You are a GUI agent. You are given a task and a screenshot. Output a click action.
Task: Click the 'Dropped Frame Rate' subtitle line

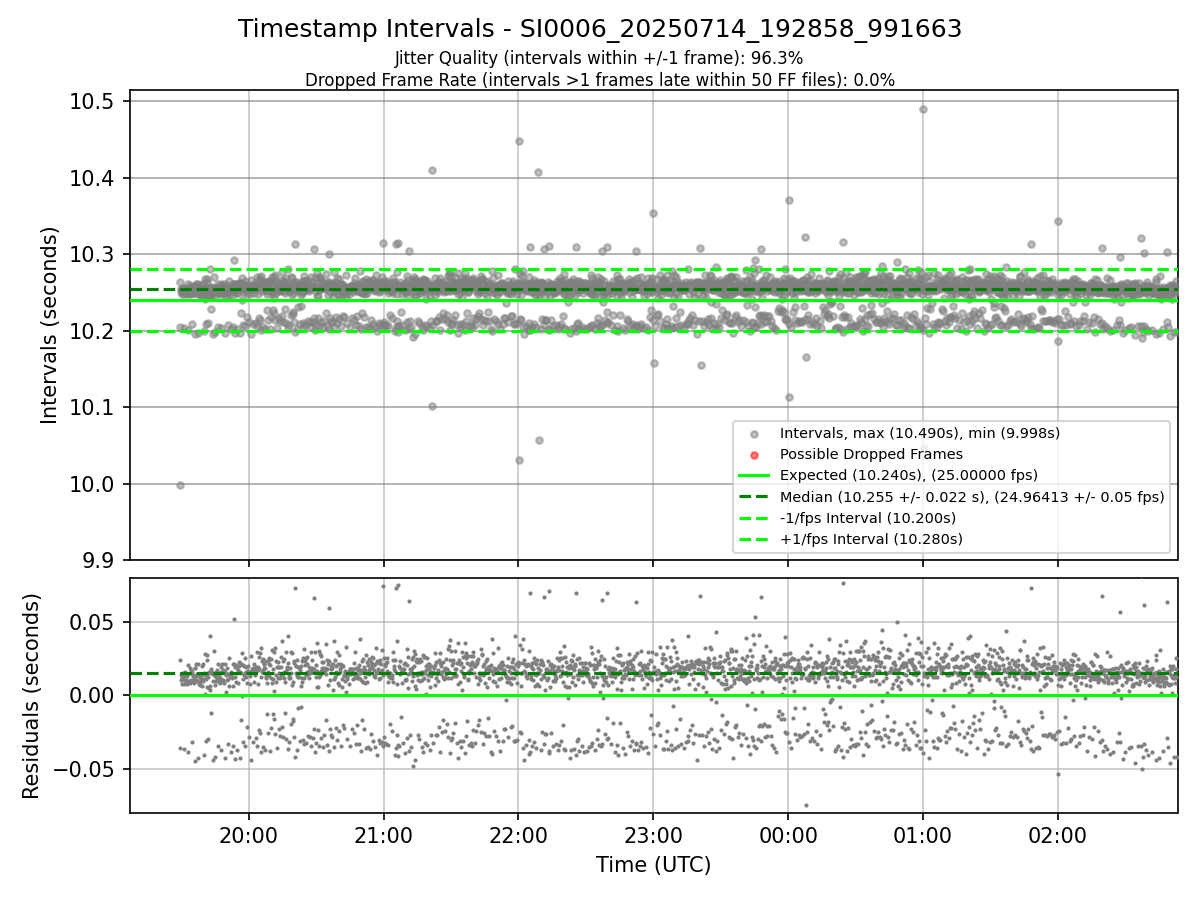600,80
